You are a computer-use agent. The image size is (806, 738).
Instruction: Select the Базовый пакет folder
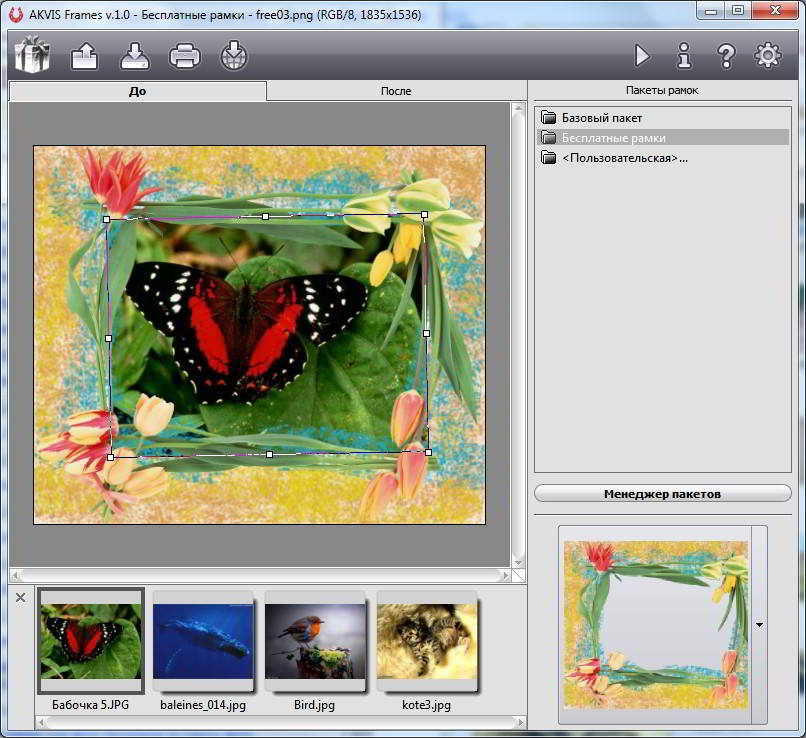(x=663, y=118)
